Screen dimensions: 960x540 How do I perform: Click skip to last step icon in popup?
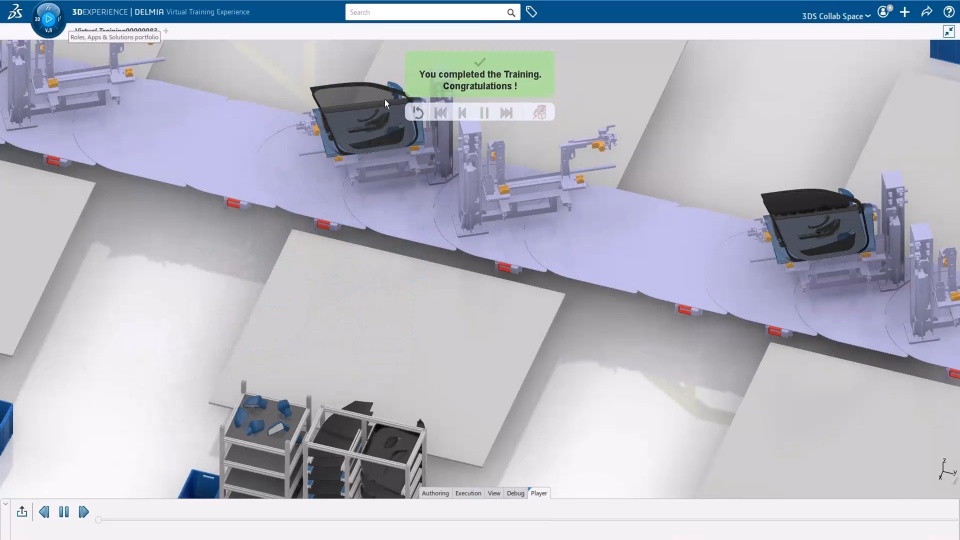coord(506,113)
